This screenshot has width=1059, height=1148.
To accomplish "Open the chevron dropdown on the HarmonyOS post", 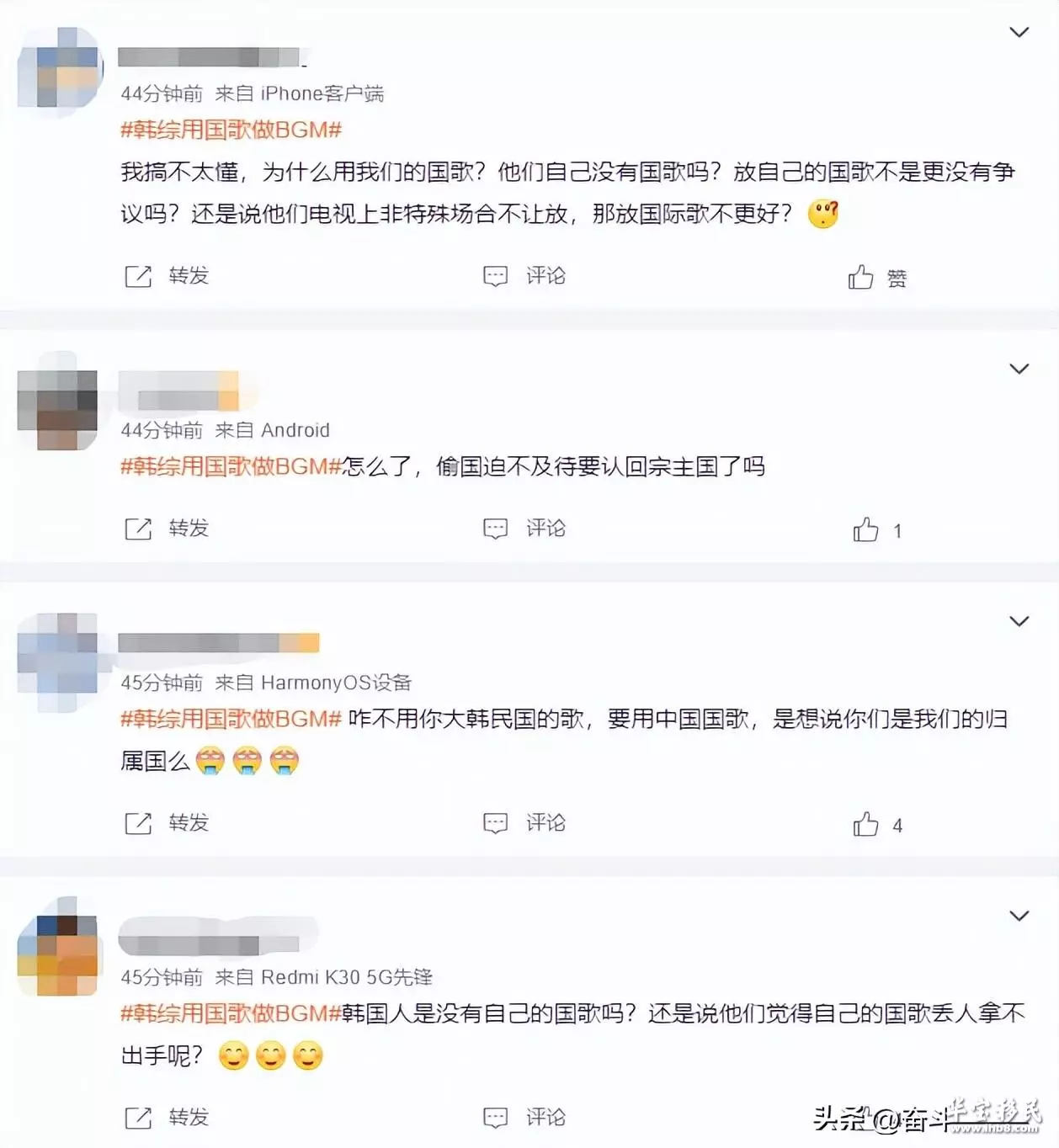I will click(x=1019, y=622).
